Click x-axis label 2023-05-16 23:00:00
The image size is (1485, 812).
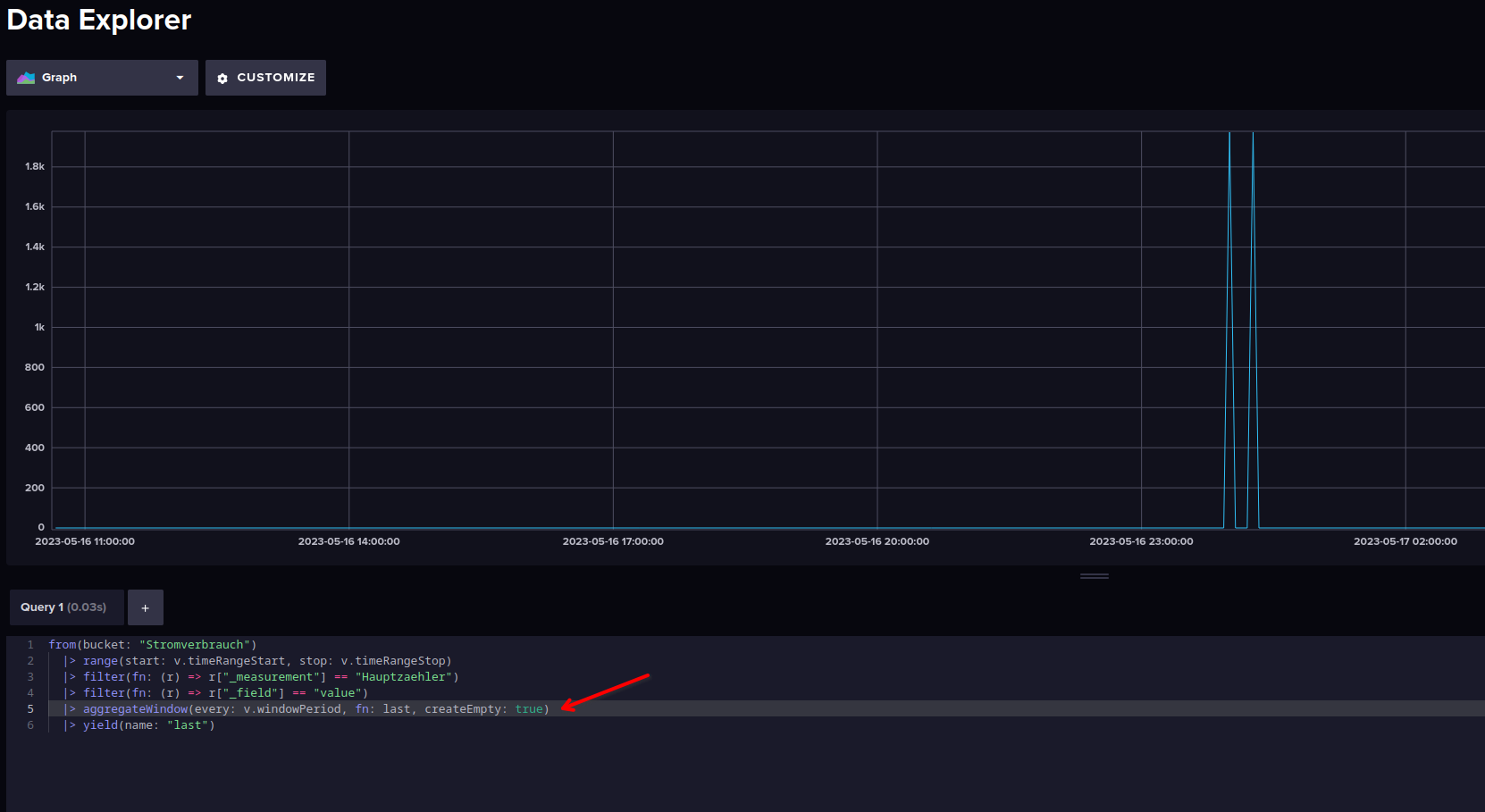1141,541
